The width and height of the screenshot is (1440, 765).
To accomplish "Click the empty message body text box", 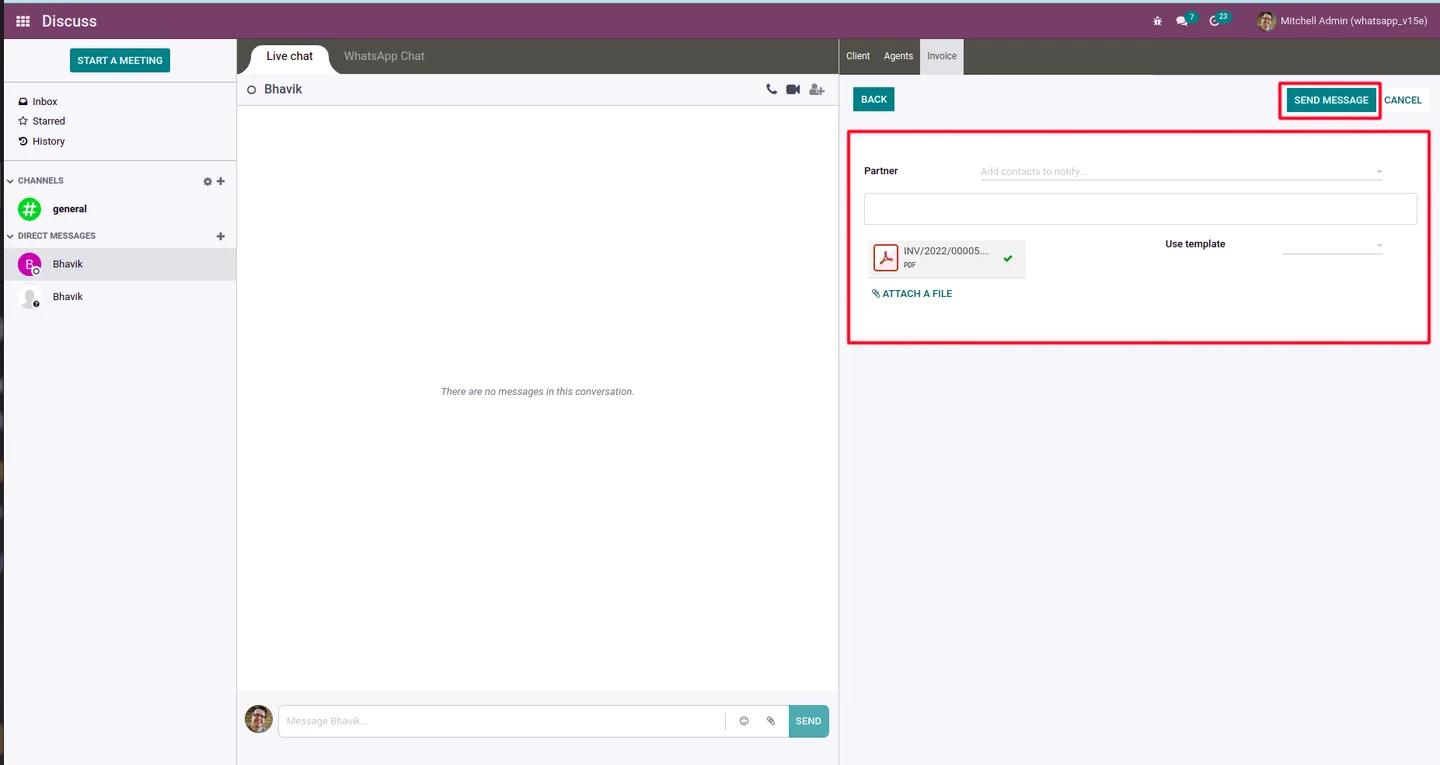I will click(1140, 209).
